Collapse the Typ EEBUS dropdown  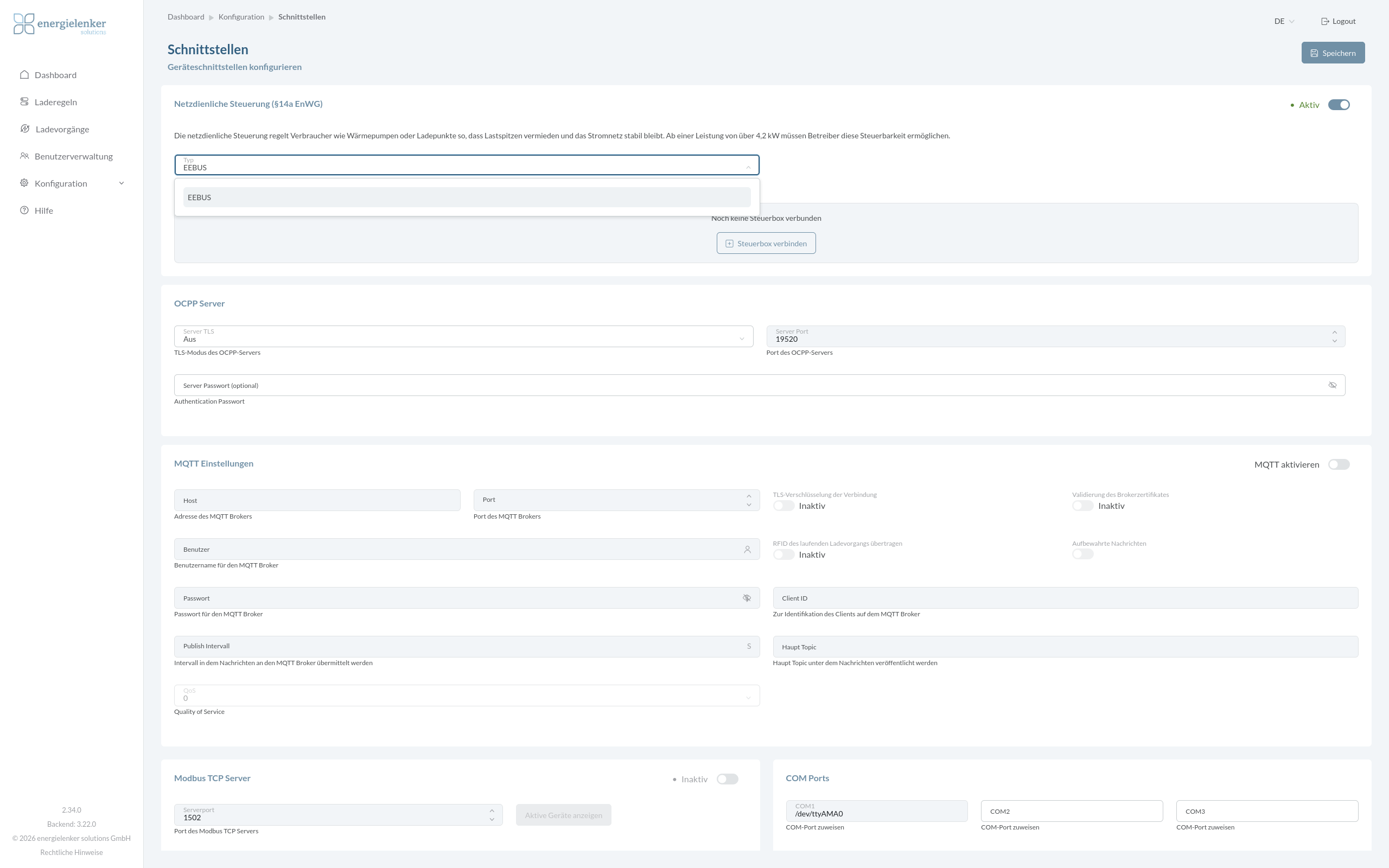tap(748, 167)
